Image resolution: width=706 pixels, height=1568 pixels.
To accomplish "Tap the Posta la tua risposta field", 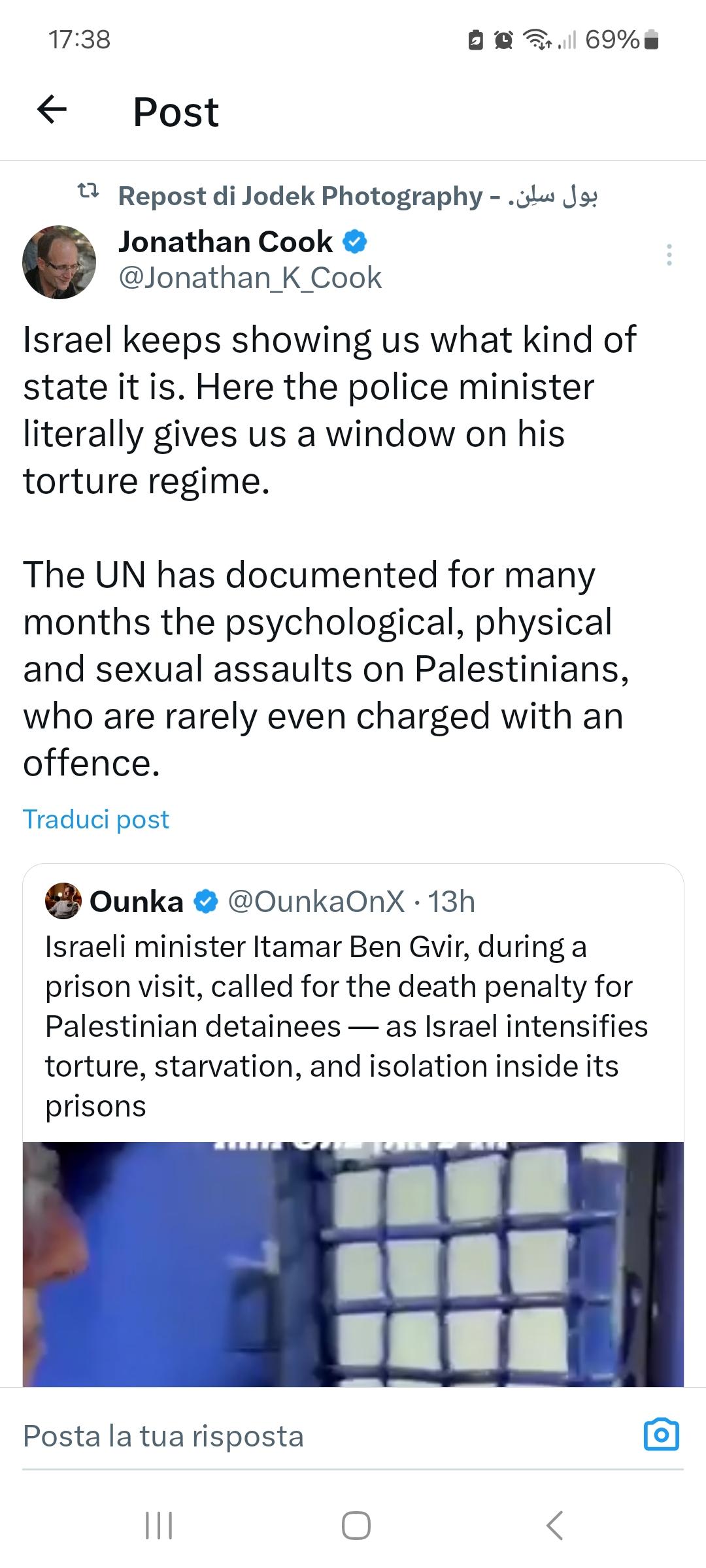I will (x=163, y=1436).
